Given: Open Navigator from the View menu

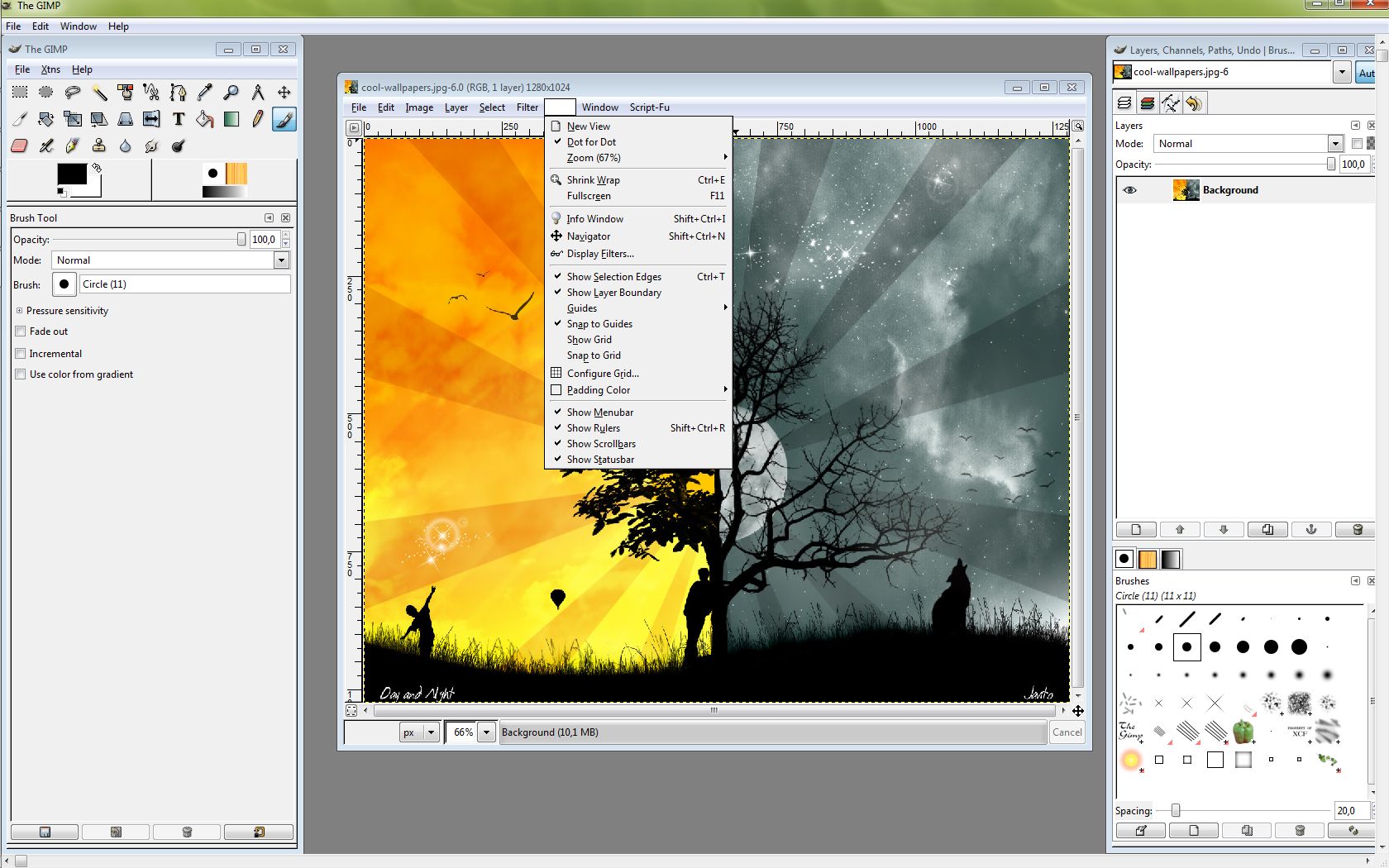Looking at the screenshot, I should coord(638,236).
